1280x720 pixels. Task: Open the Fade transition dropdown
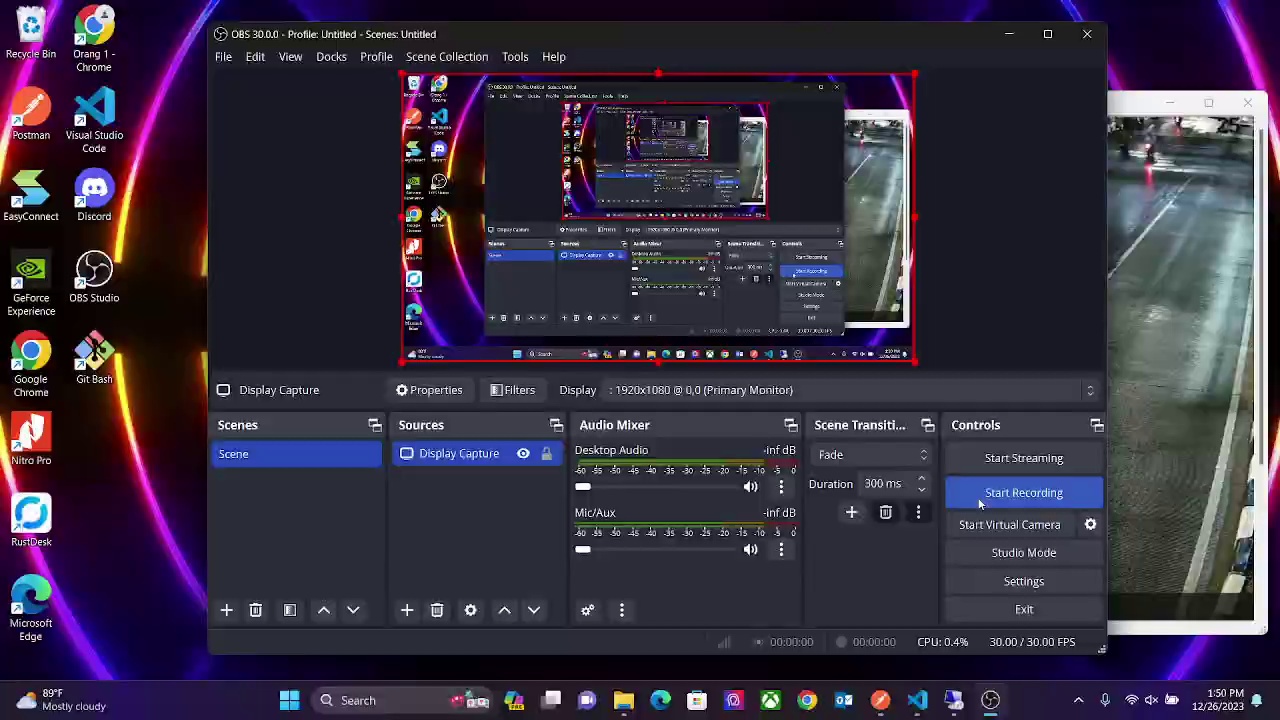click(x=870, y=455)
